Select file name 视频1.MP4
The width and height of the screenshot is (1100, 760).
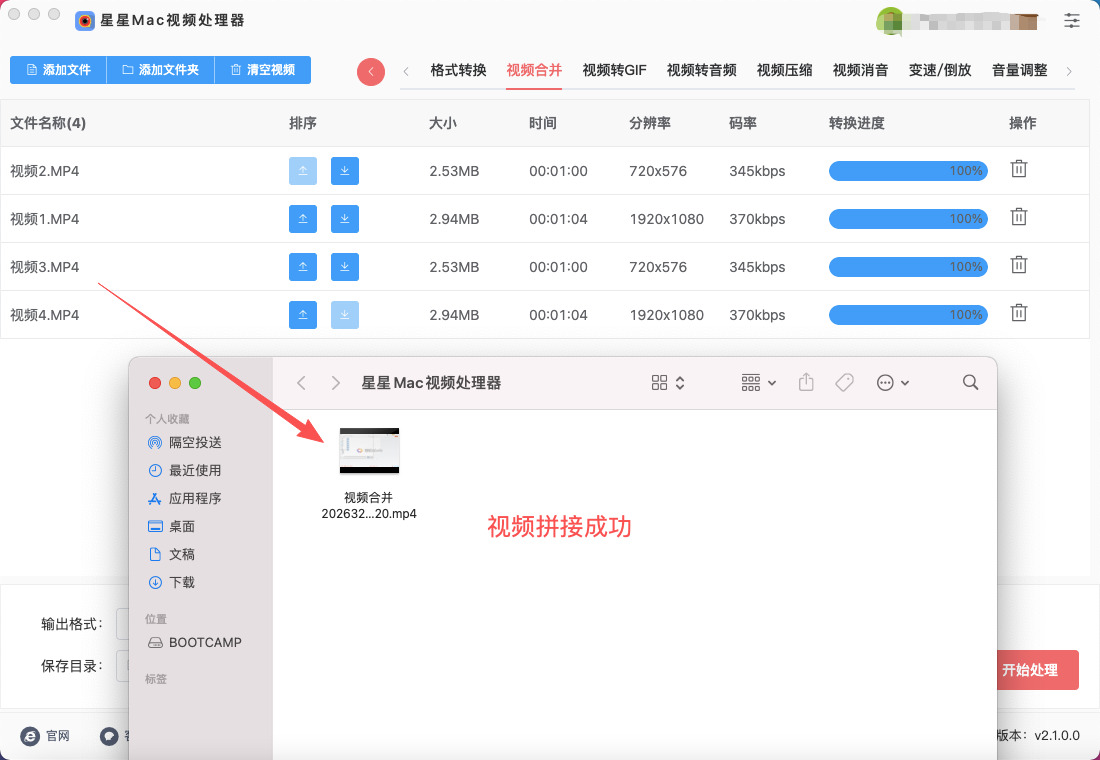click(44, 219)
